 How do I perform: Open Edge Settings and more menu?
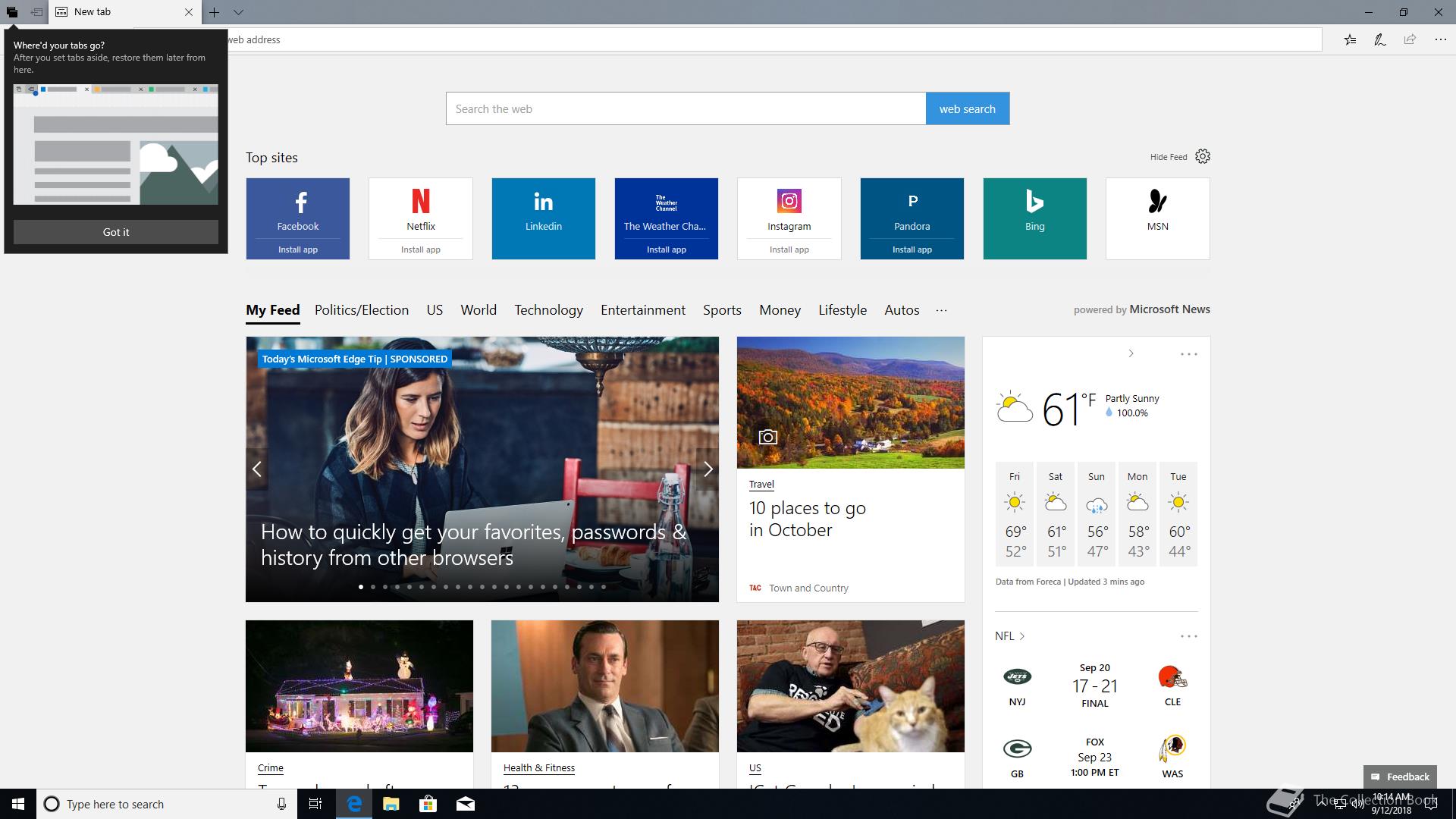(x=1440, y=39)
